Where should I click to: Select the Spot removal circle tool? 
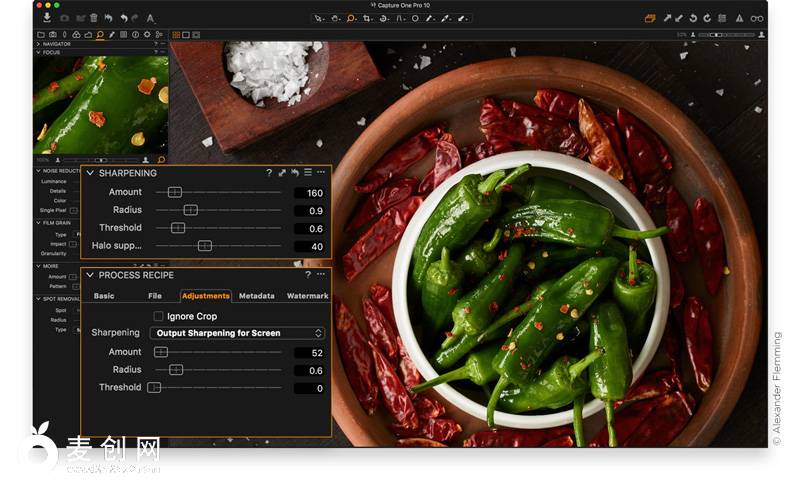[x=415, y=18]
